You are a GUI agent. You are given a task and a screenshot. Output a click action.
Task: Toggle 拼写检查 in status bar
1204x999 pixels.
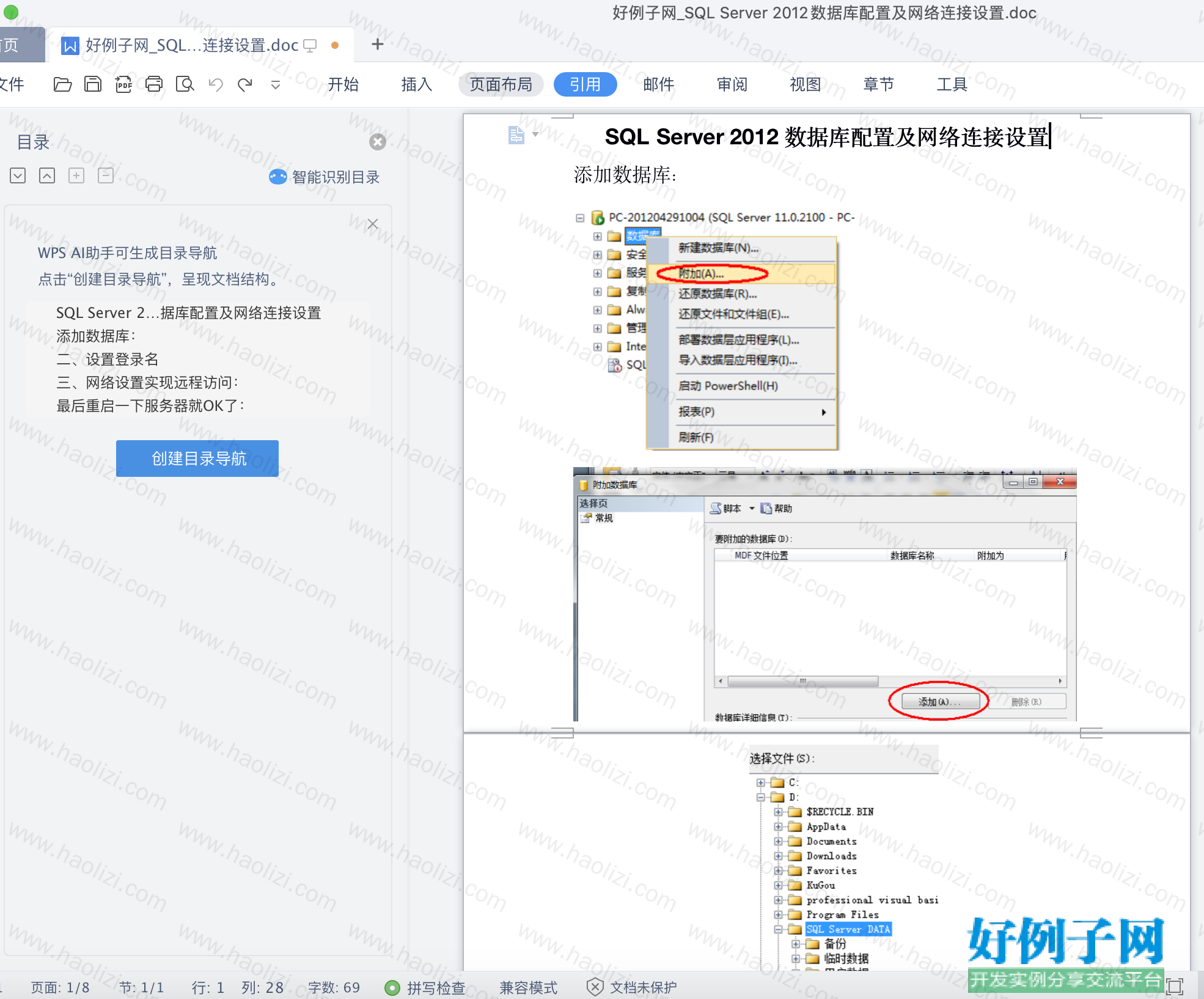pos(425,987)
